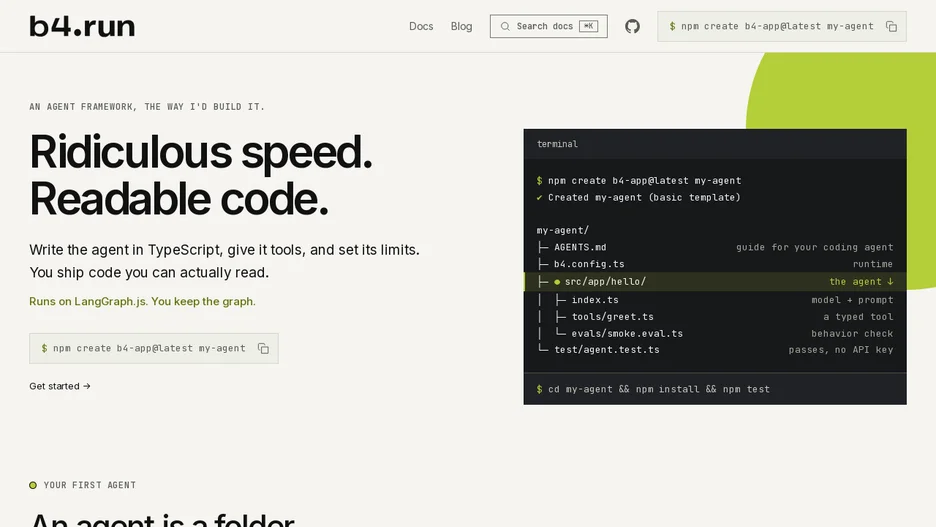Image resolution: width=936 pixels, height=527 pixels.
Task: Follow the Get started link
Action: 60,386
